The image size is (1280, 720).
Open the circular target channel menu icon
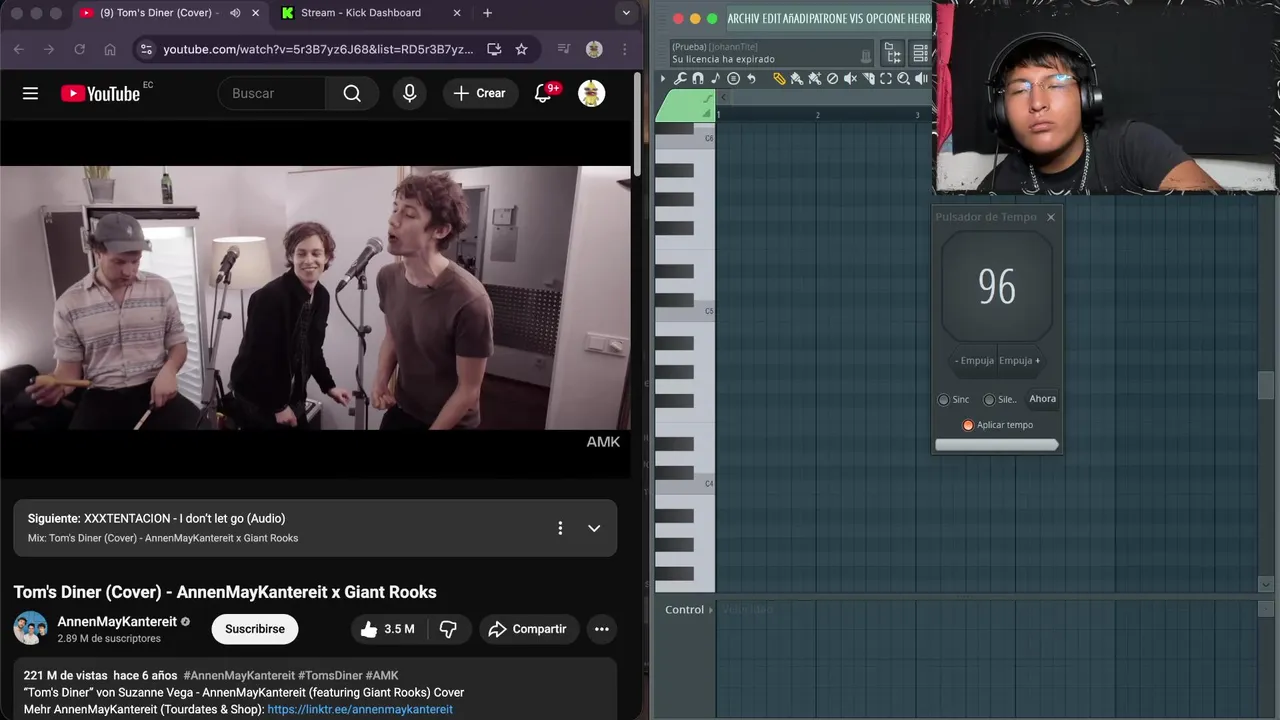point(733,78)
